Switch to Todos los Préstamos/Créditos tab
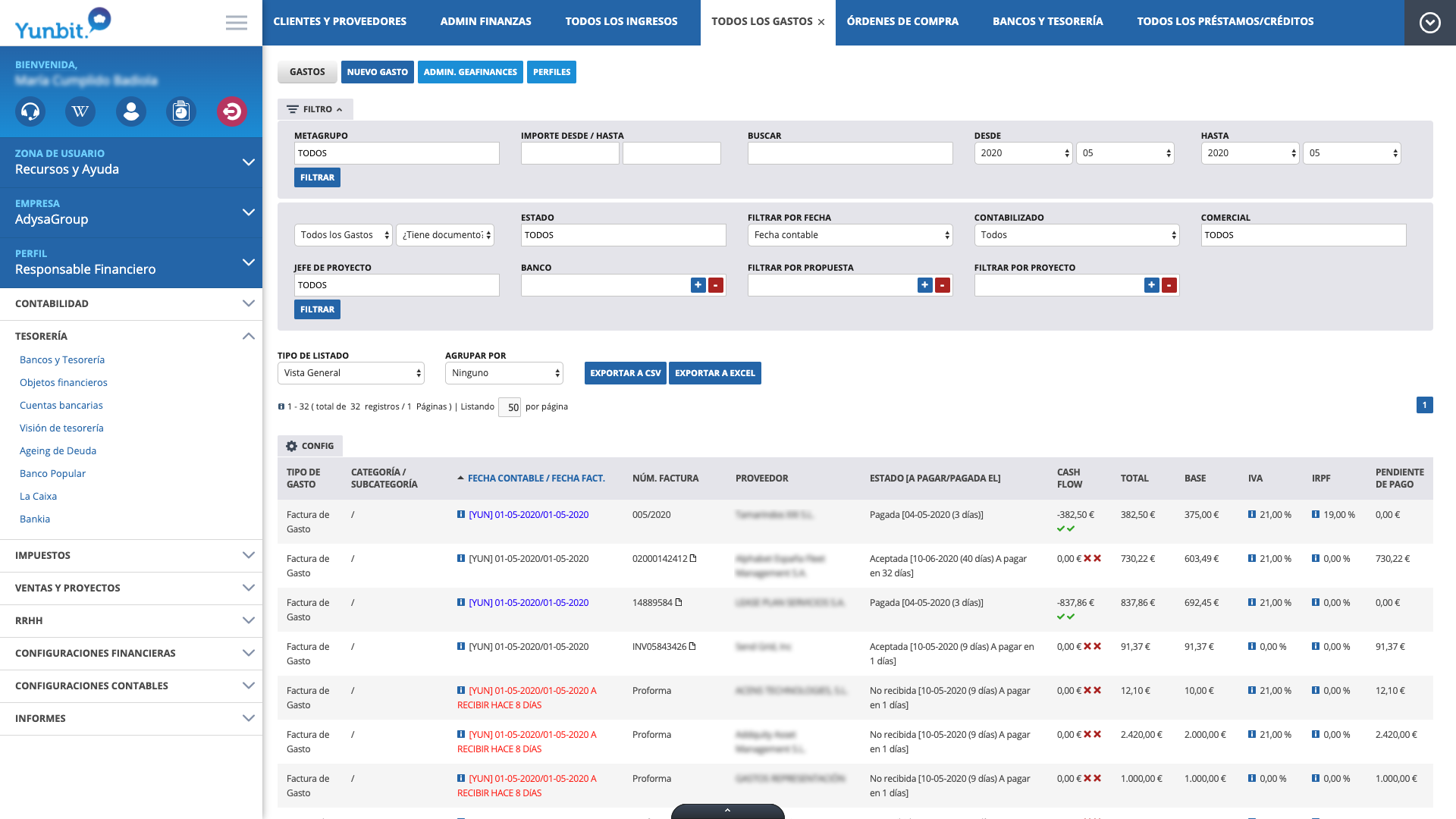1456x819 pixels. coord(1225,22)
